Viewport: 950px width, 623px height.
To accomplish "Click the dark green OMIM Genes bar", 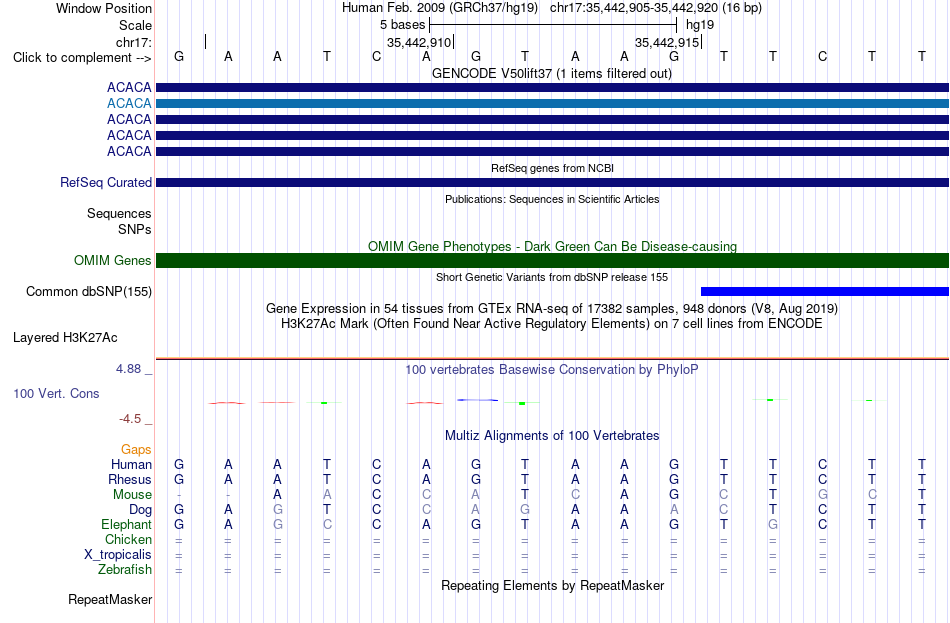I will tap(552, 261).
